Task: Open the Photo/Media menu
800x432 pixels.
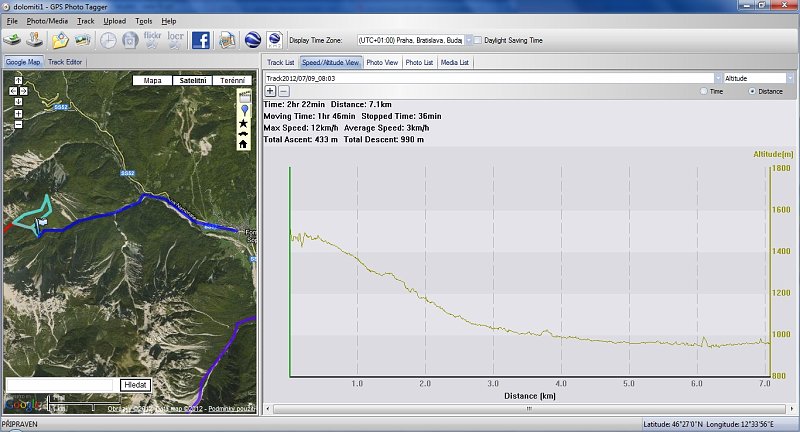Action: pos(47,21)
